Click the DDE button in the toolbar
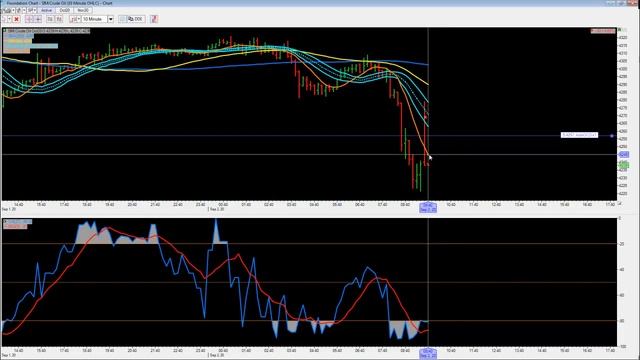640x360 pixels. 136,19
